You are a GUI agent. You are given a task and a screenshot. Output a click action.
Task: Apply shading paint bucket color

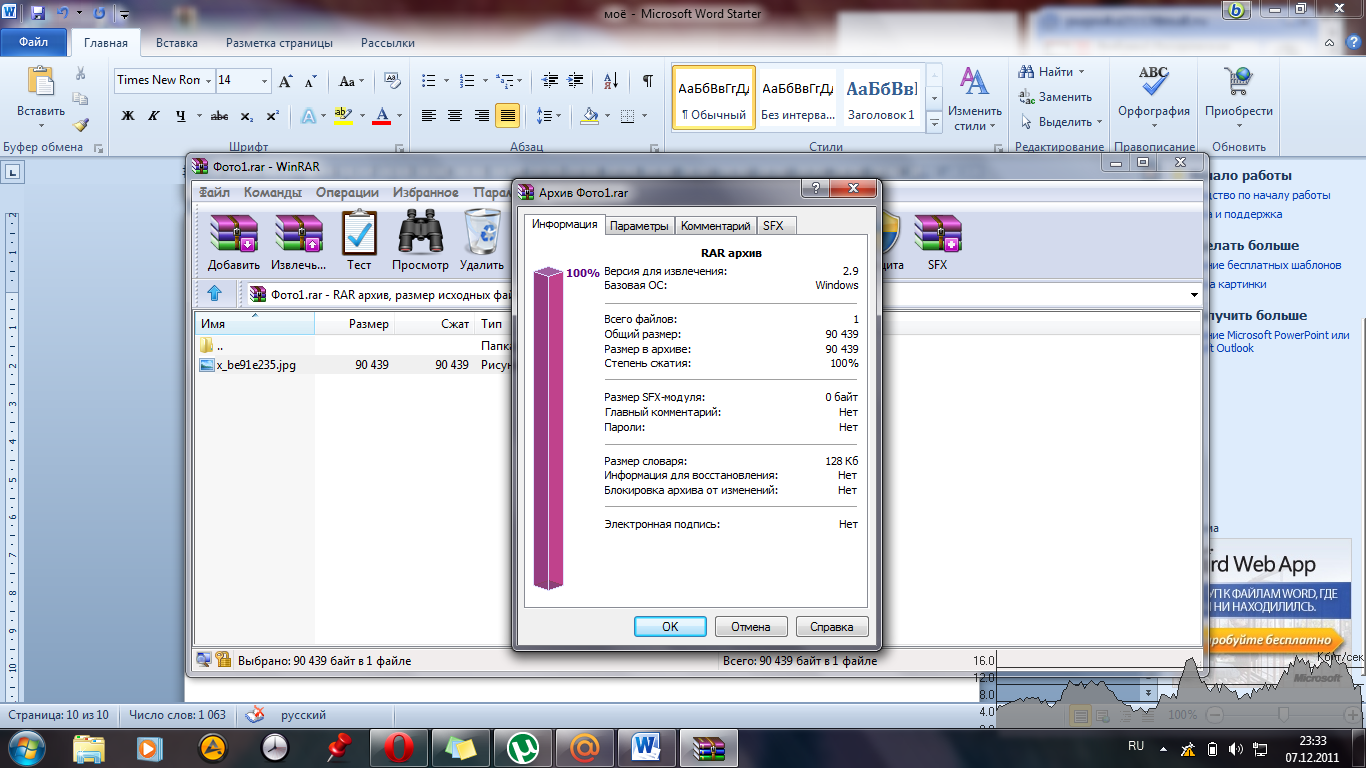pyautogui.click(x=590, y=116)
